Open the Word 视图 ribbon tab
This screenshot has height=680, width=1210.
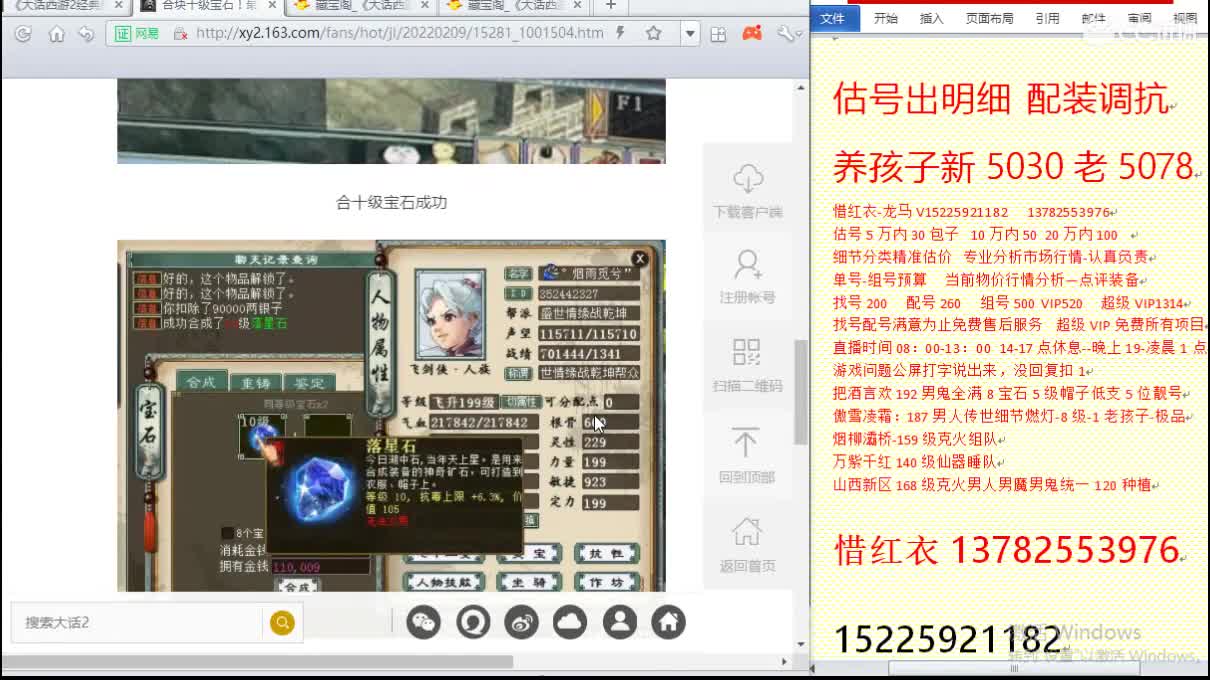pyautogui.click(x=1185, y=18)
